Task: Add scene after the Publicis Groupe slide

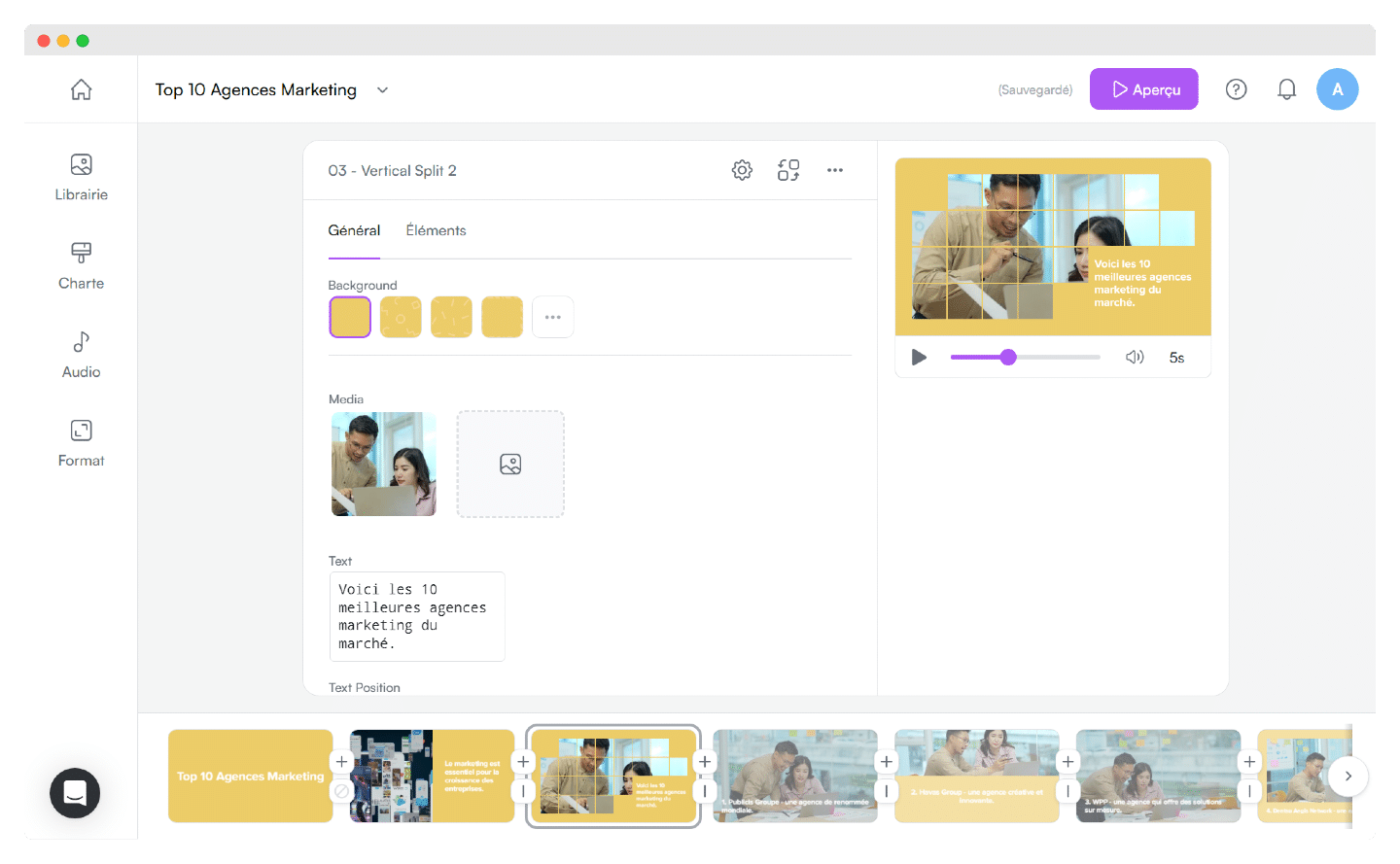Action: 886,762
